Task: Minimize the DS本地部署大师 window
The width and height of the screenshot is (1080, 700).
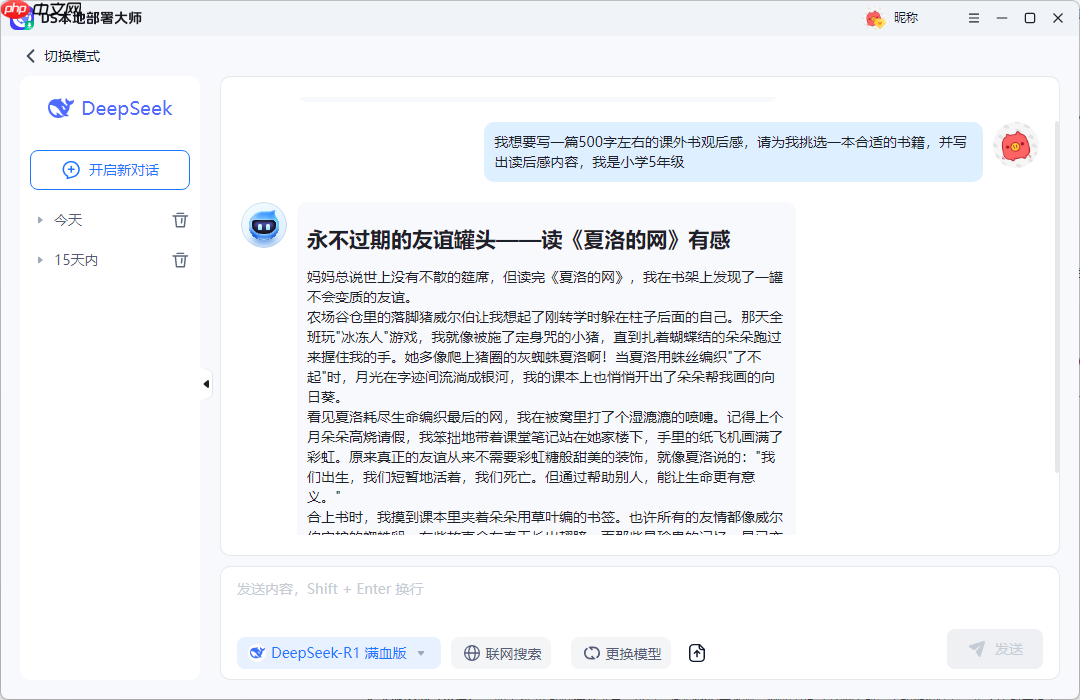Action: point(1002,18)
